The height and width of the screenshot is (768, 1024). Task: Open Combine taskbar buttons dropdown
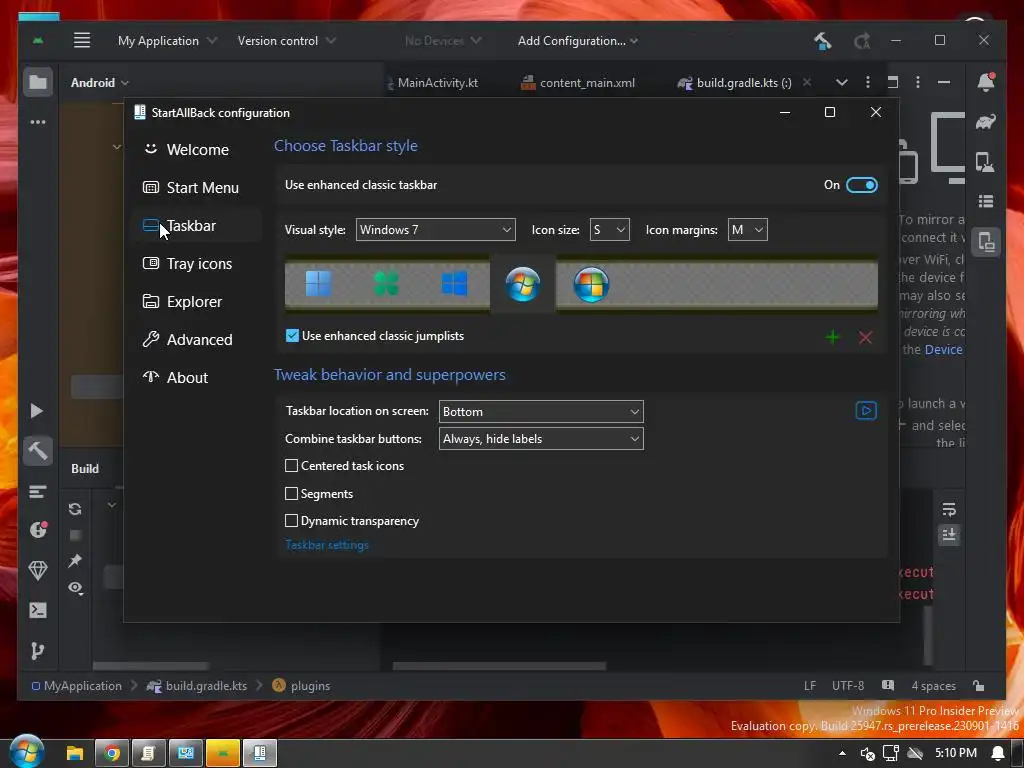pos(541,439)
